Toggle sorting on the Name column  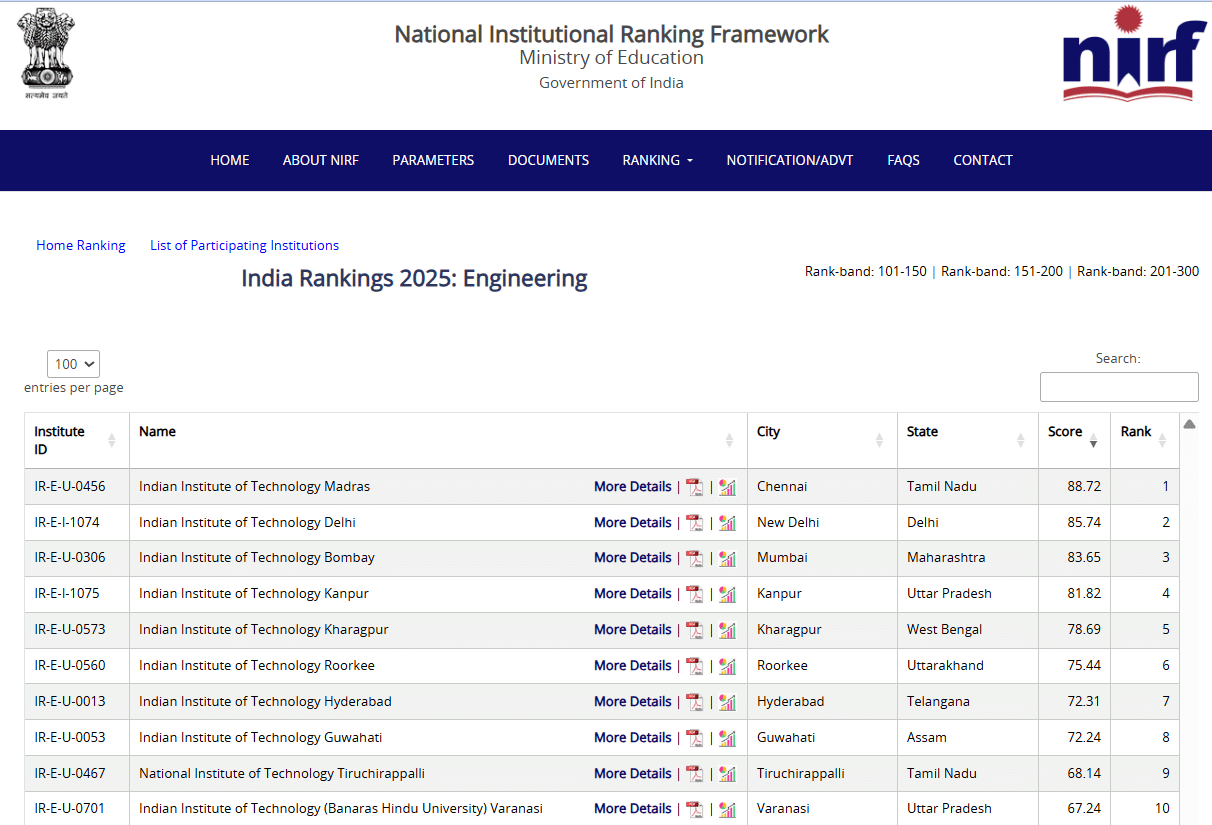tap(157, 431)
